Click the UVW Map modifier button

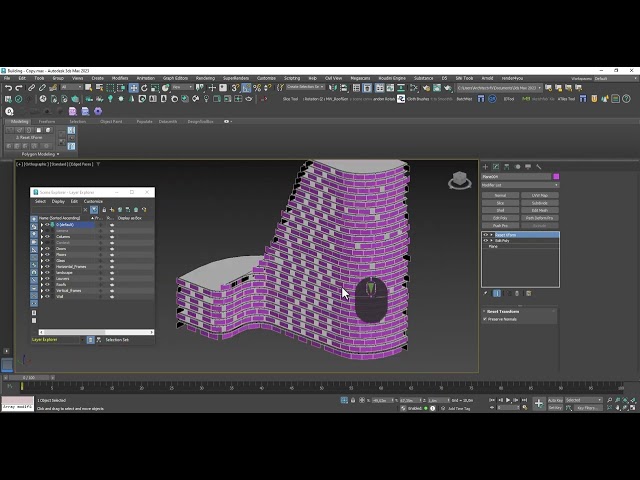click(539, 196)
